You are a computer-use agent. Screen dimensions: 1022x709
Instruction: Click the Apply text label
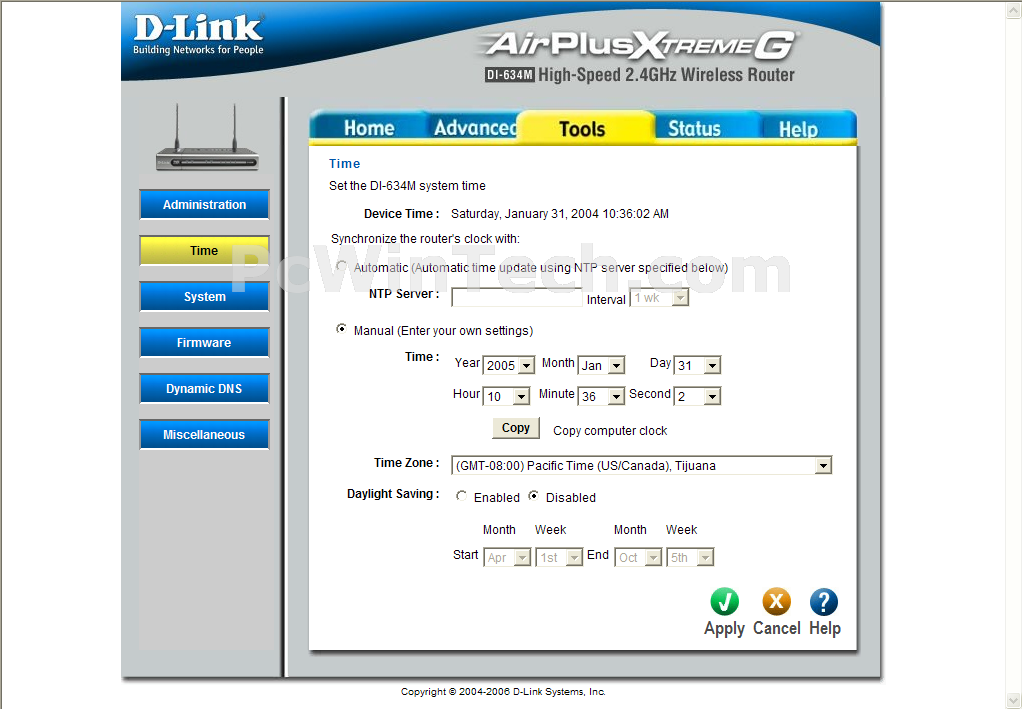click(x=724, y=629)
